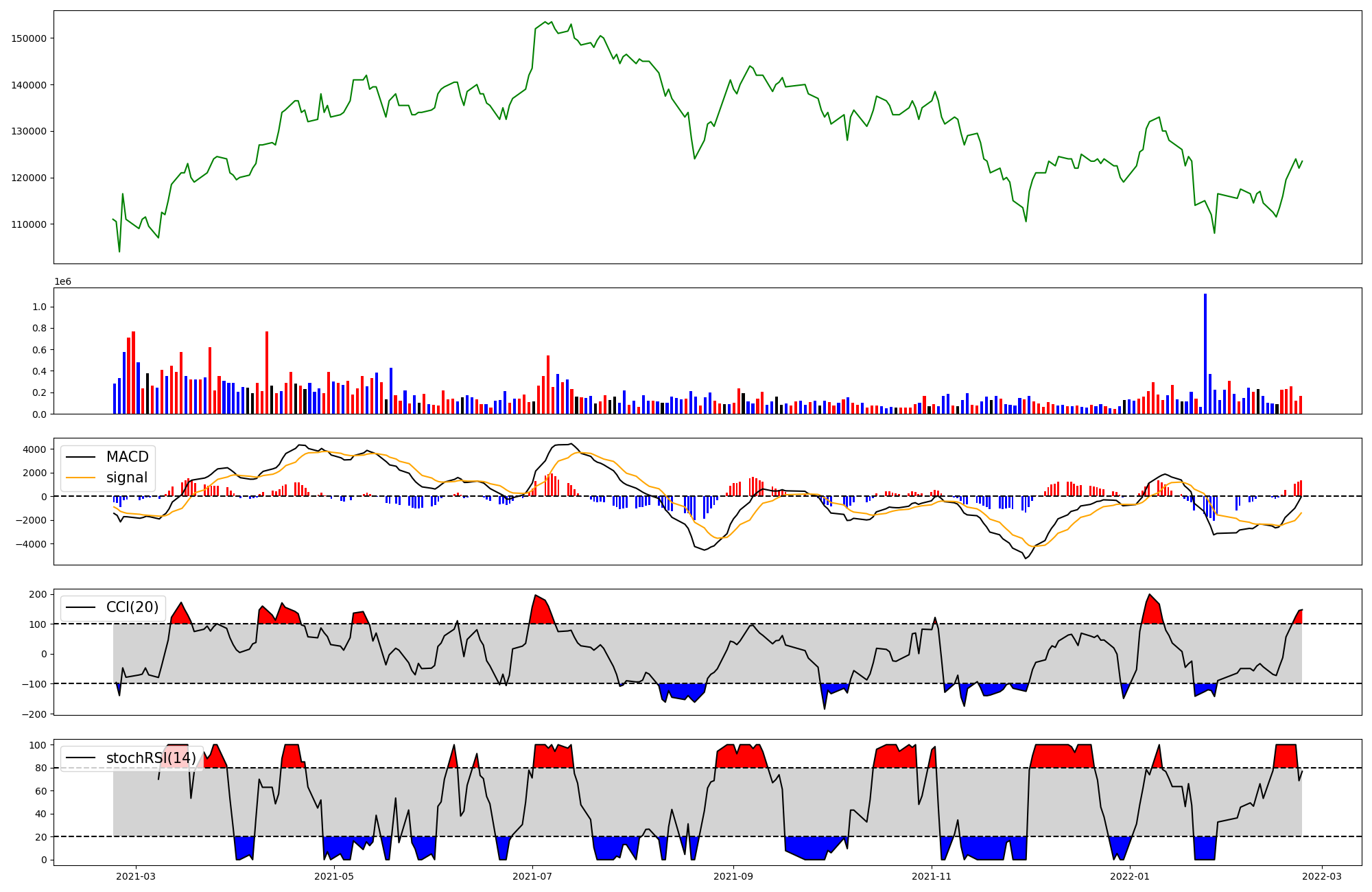Select the 2021-07 x-axis date label
Screen dimensions: 1372x892
click(x=532, y=876)
